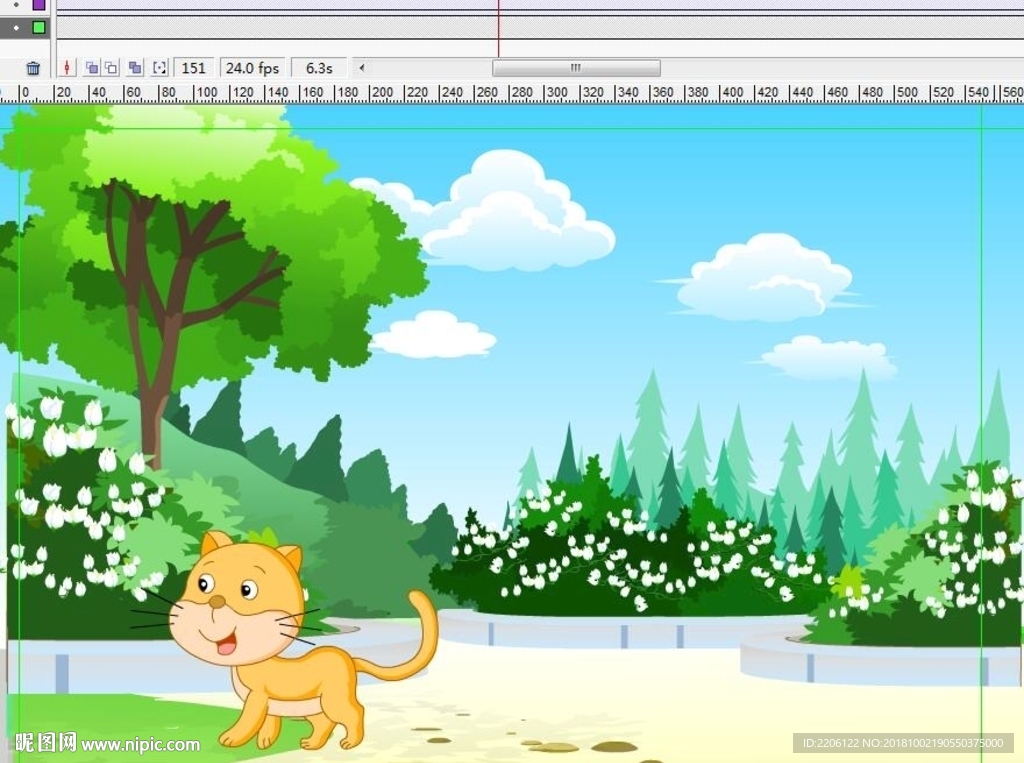Open the Modify Onion Markers menu

(159, 68)
